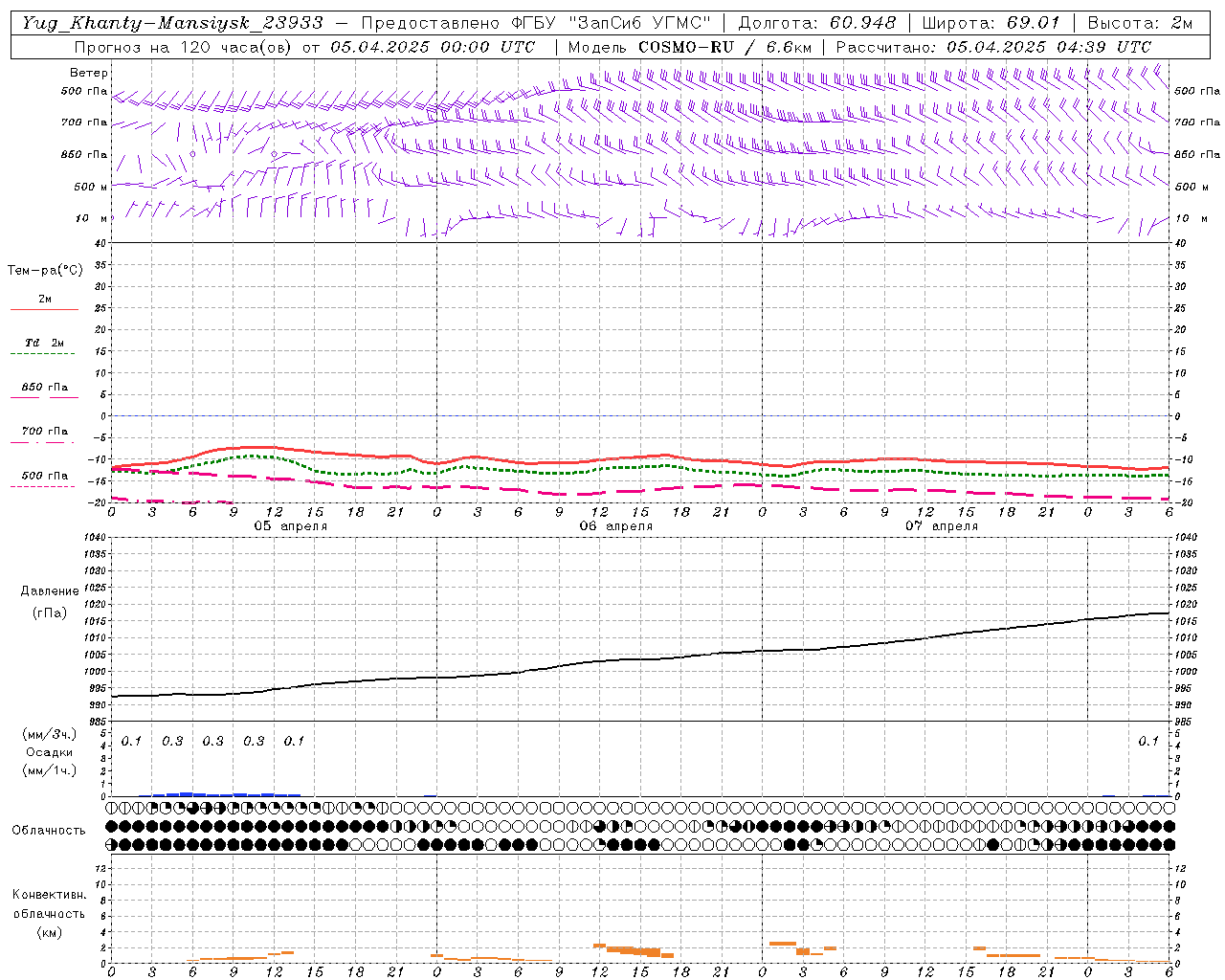This screenshot has height=980, width=1225.
Task: Click the Высота: 2м header field
Action: point(1140,23)
